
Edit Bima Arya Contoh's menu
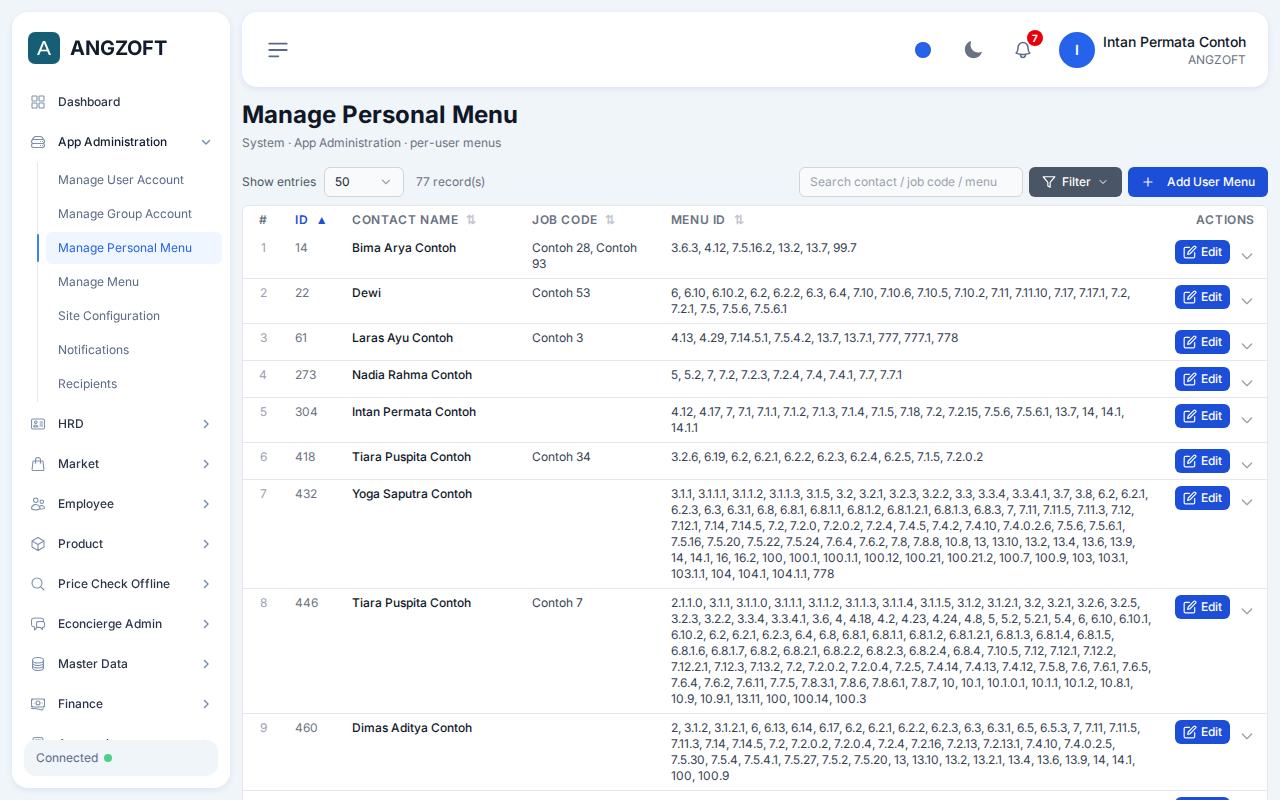pyautogui.click(x=1202, y=252)
